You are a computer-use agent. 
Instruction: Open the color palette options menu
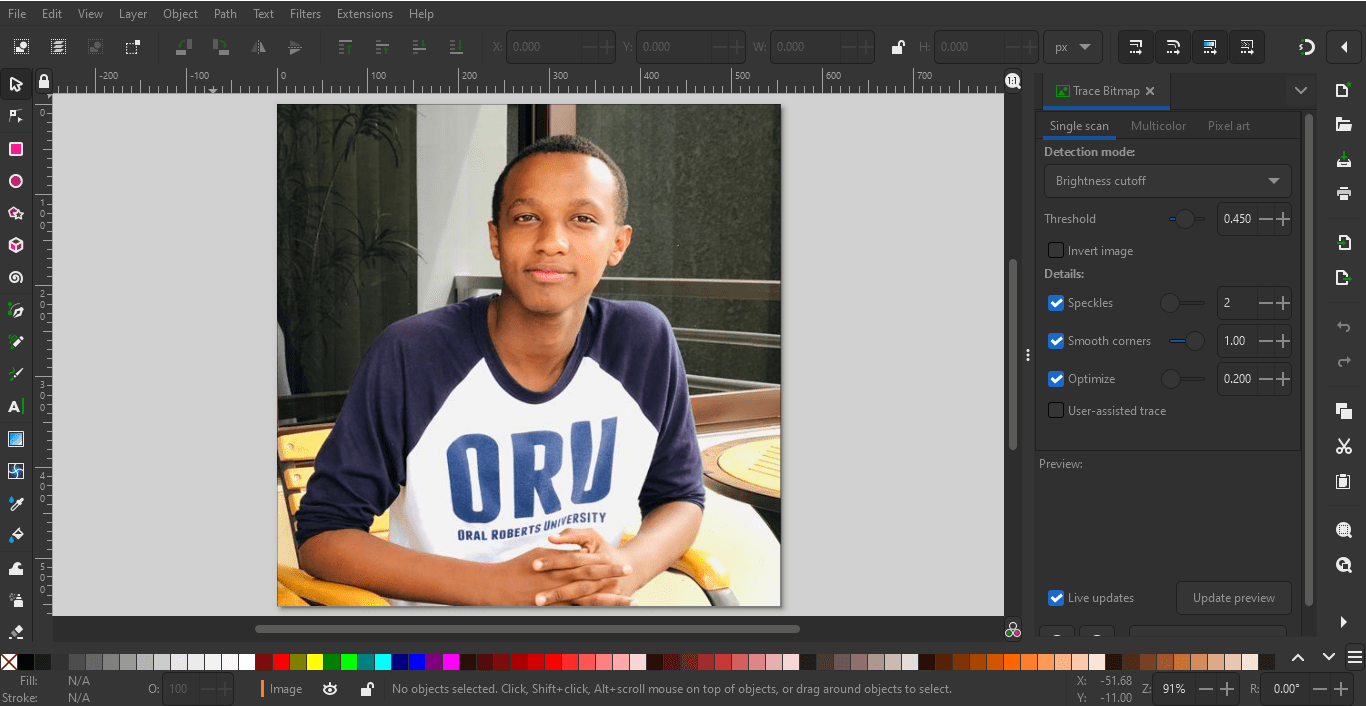(1354, 657)
